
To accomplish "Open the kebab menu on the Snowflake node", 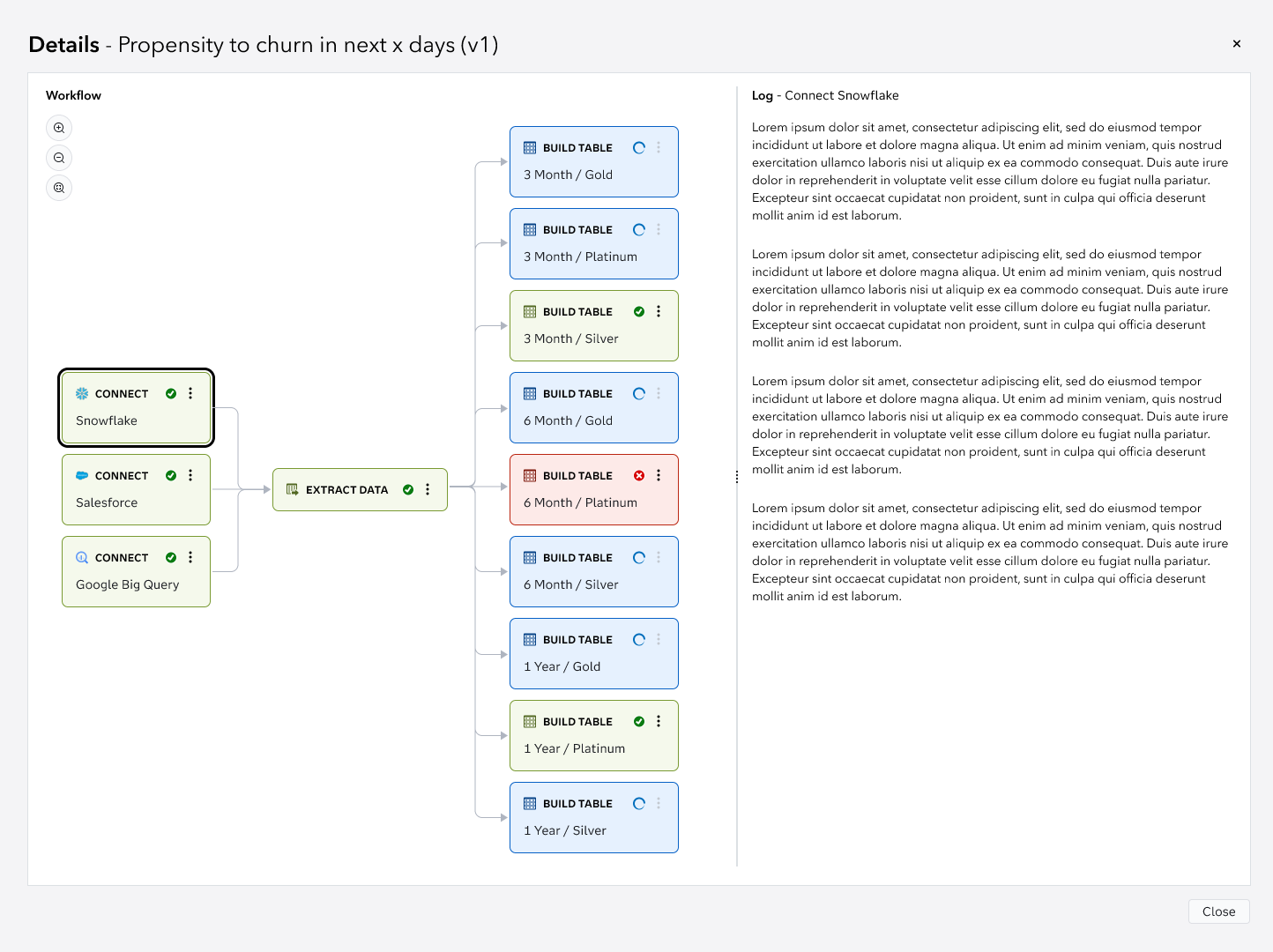I will point(190,393).
